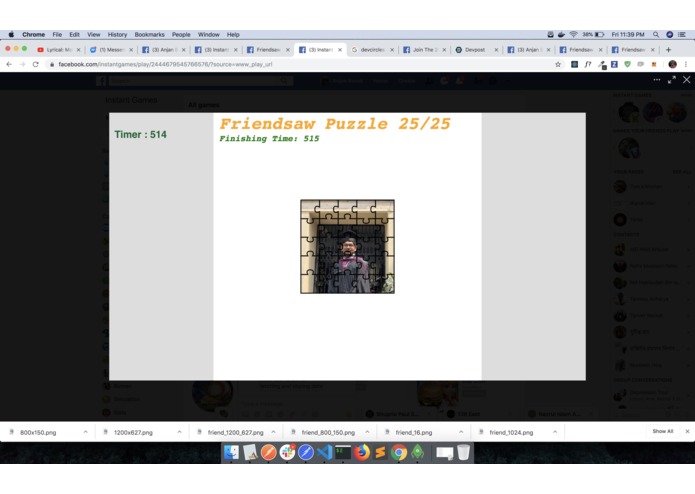
Task: Click the f? extension icon
Action: [x=588, y=64]
